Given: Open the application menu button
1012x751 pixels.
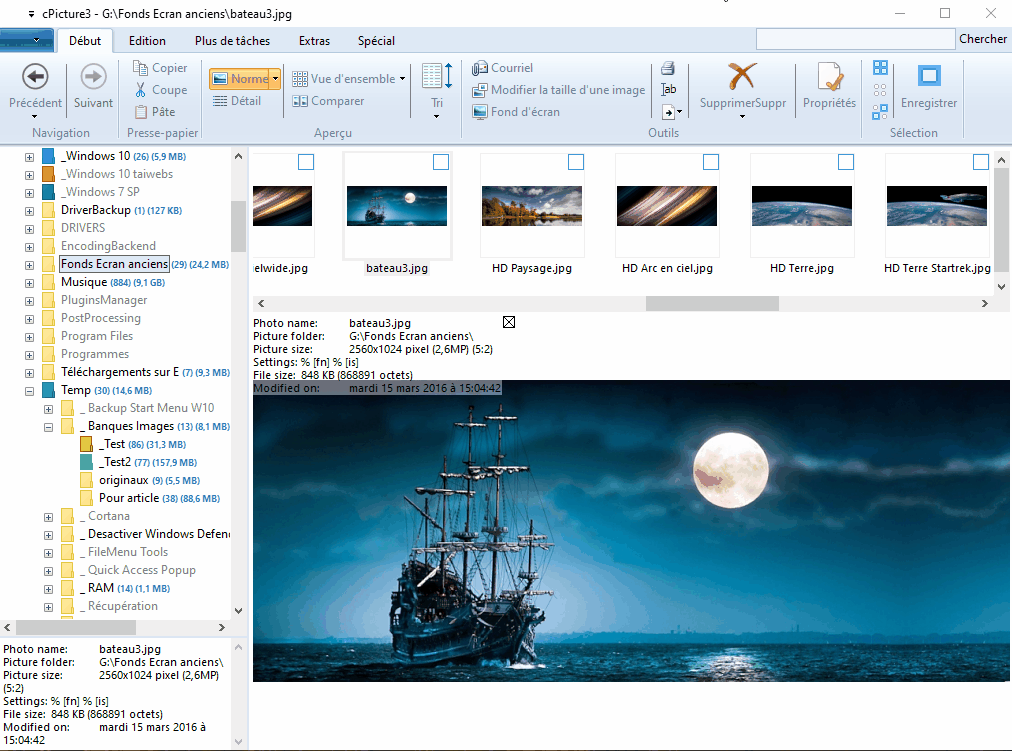Looking at the screenshot, I should pyautogui.click(x=26, y=40).
